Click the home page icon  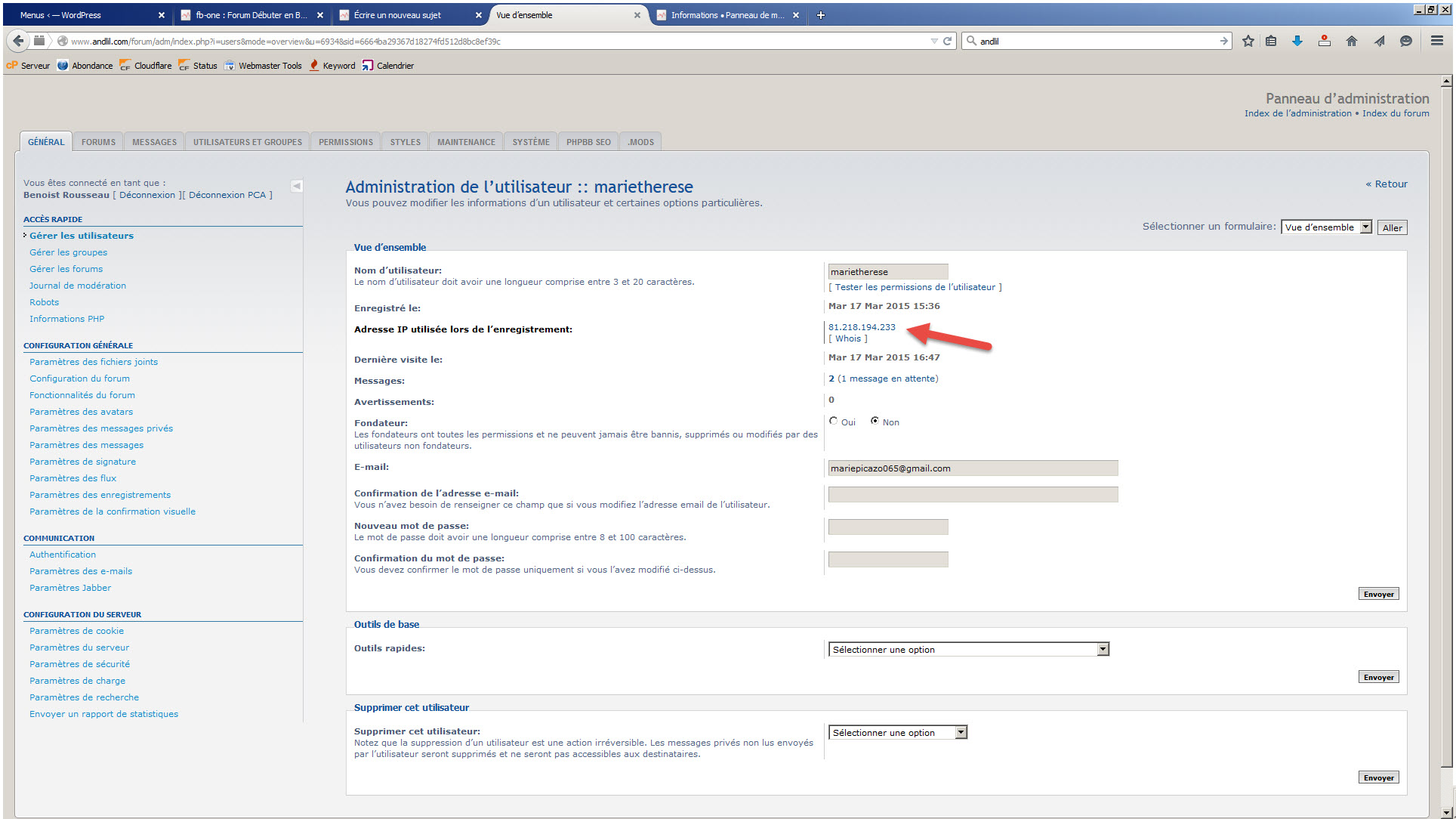1351,41
